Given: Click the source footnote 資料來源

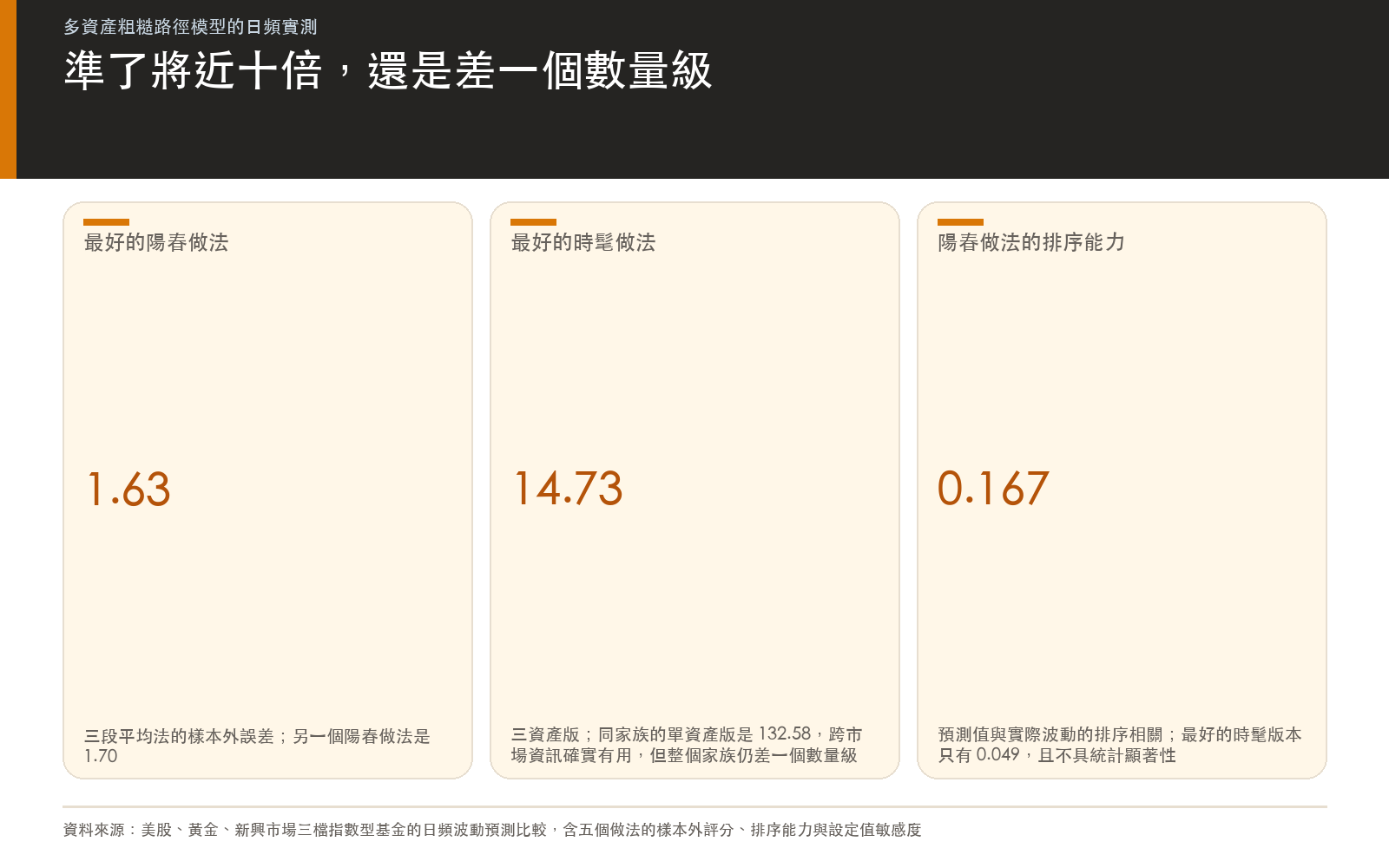Looking at the screenshot, I should click(x=492, y=830).
